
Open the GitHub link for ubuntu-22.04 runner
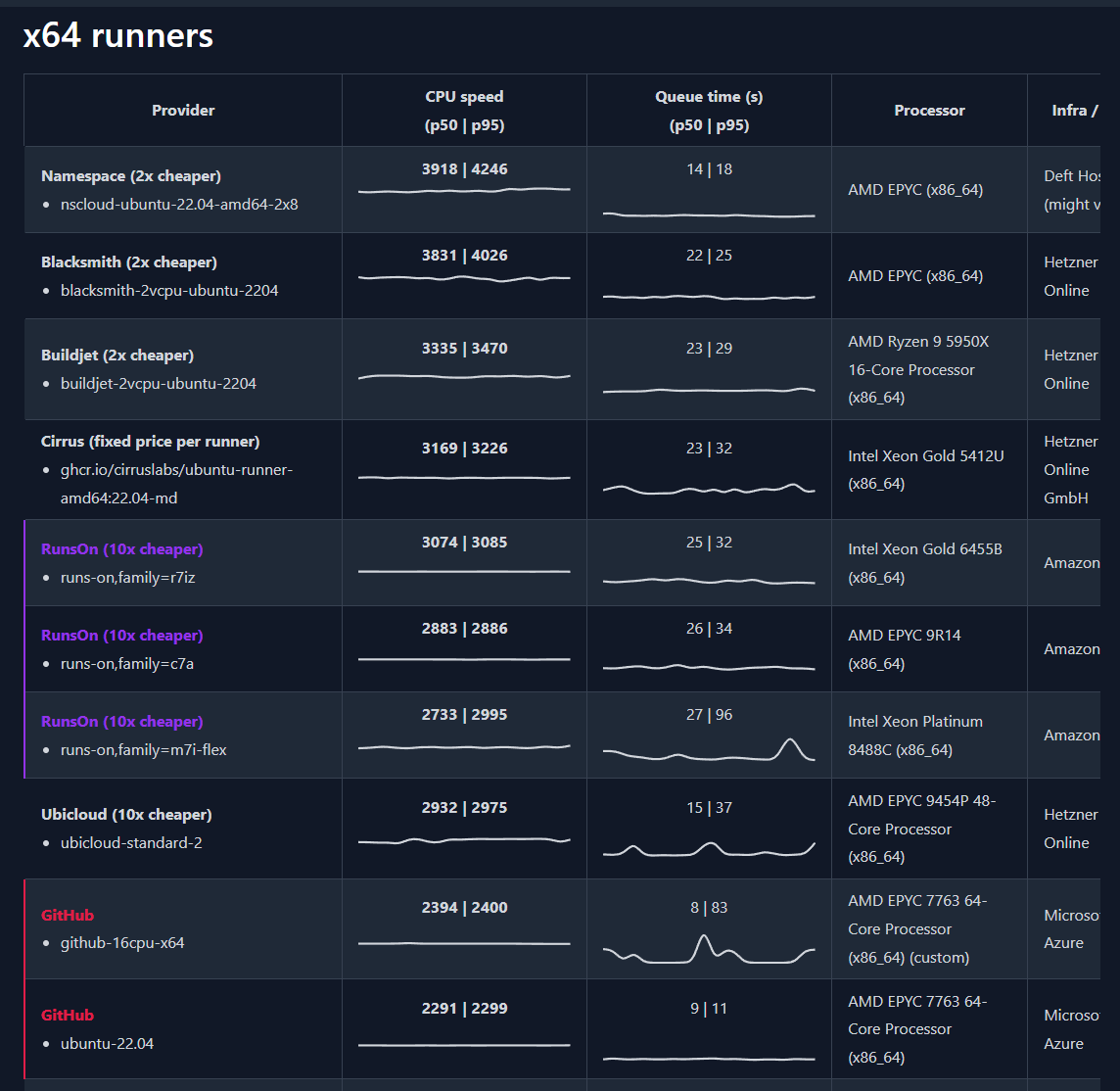pos(68,1016)
